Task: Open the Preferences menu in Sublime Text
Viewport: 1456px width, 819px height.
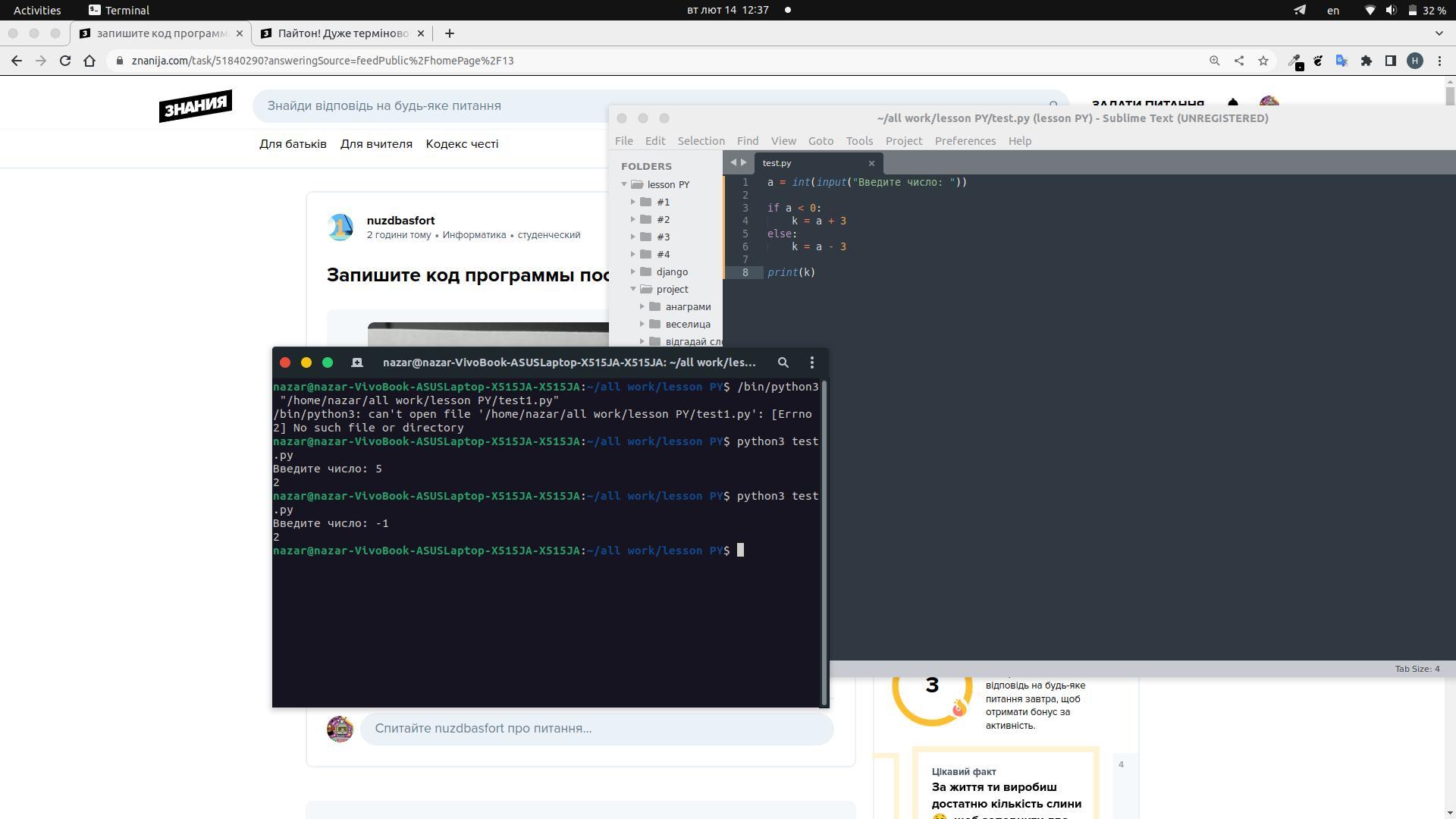Action: (965, 141)
